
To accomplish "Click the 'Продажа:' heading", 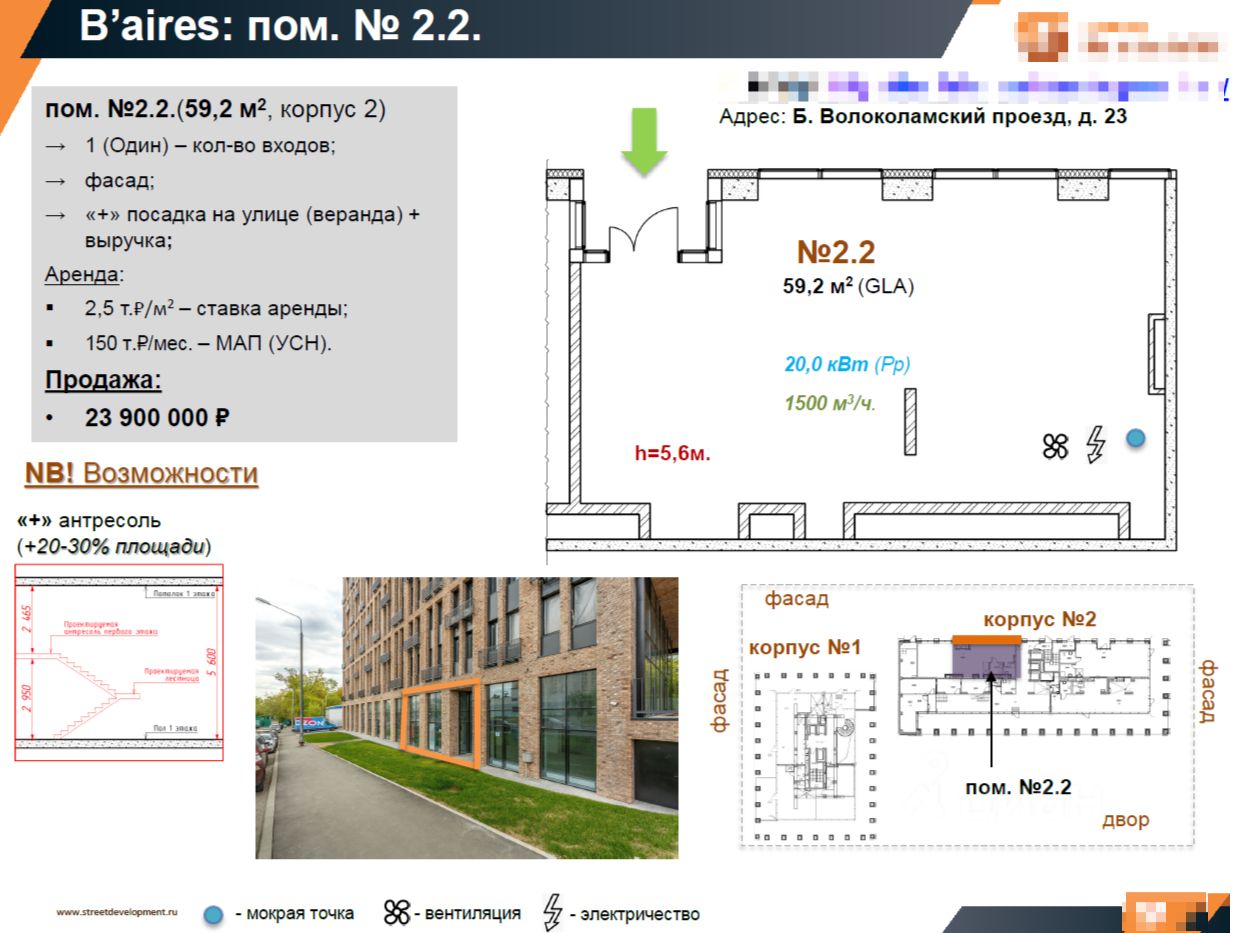I will 103,381.
